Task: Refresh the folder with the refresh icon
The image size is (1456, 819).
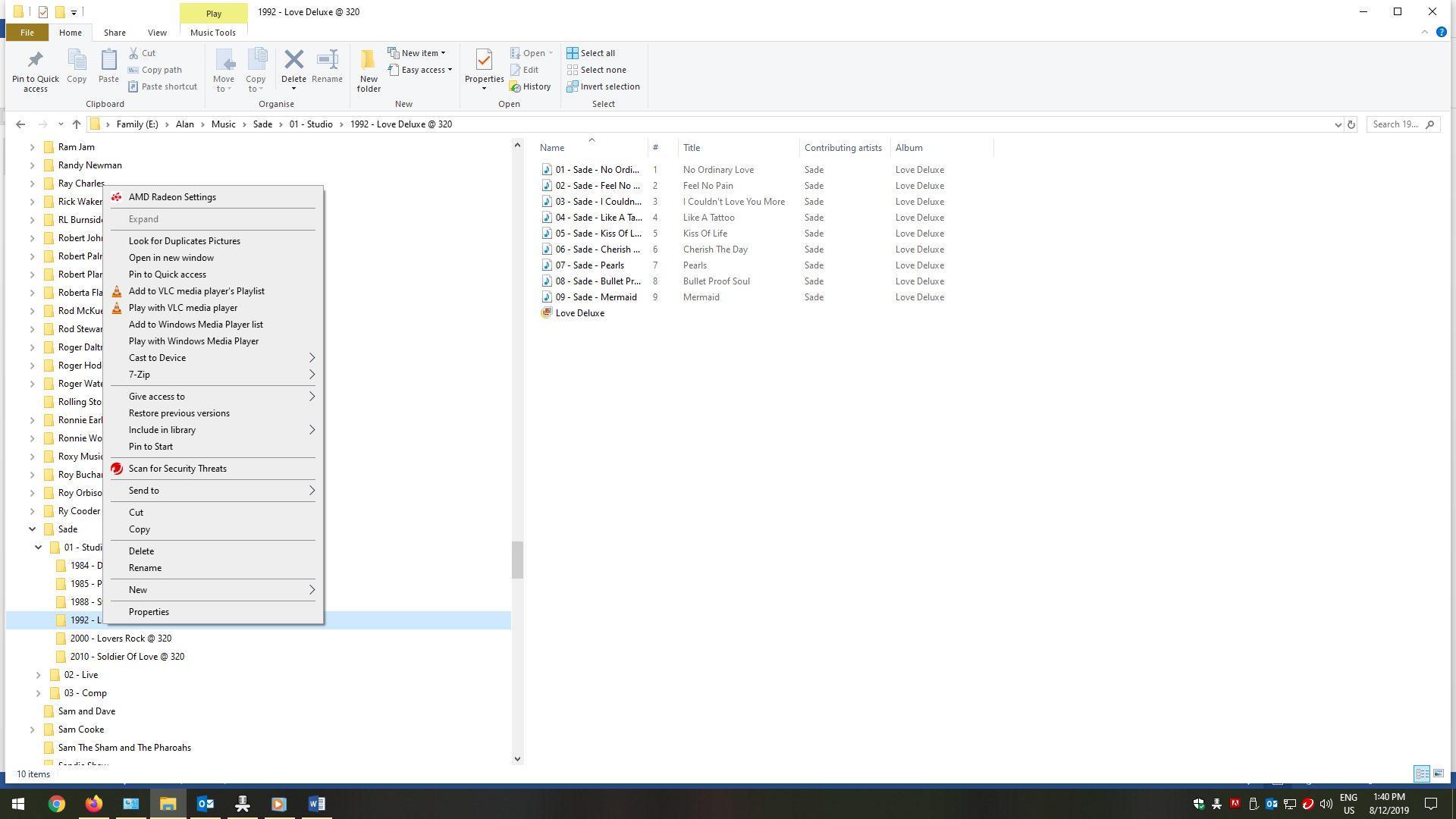Action: [x=1351, y=124]
